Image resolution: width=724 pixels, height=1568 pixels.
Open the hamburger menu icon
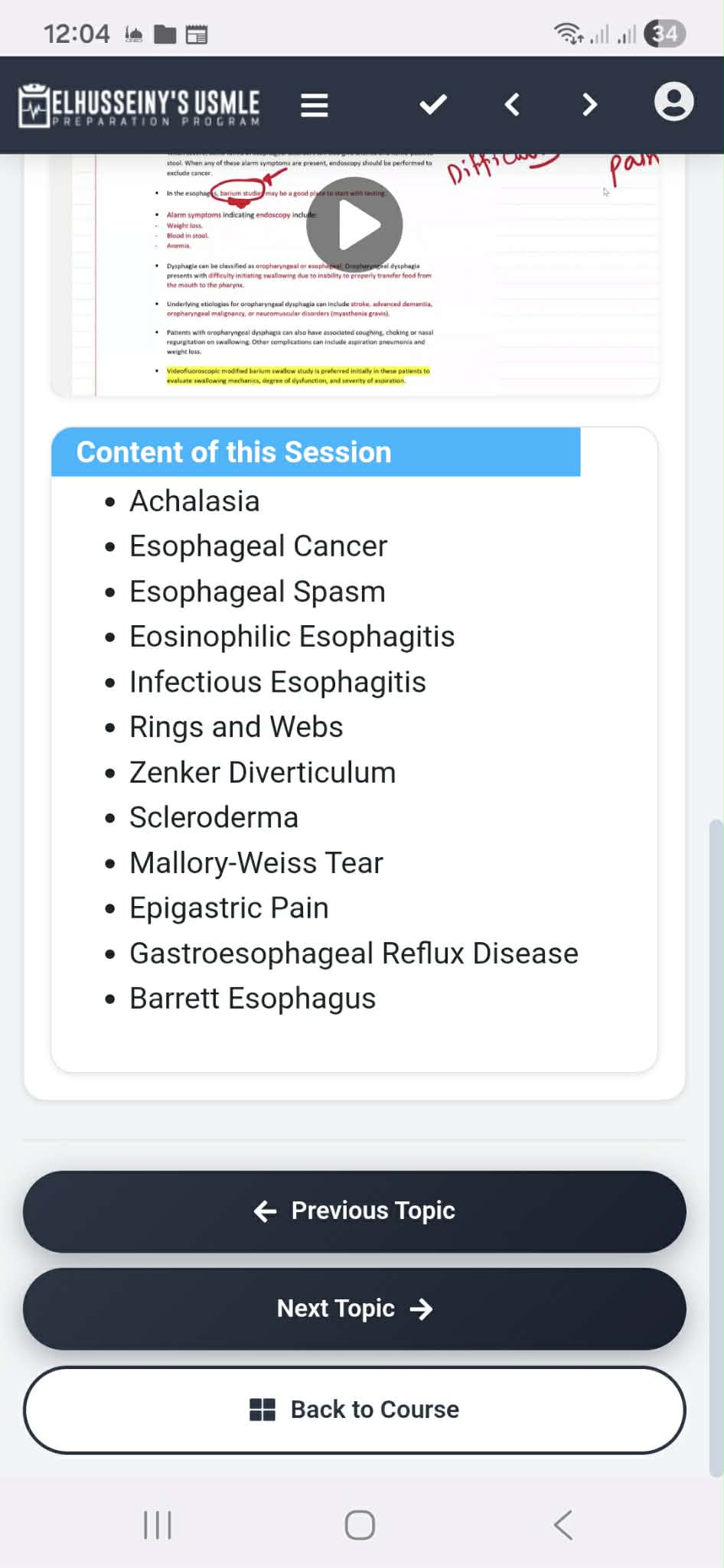pos(314,105)
